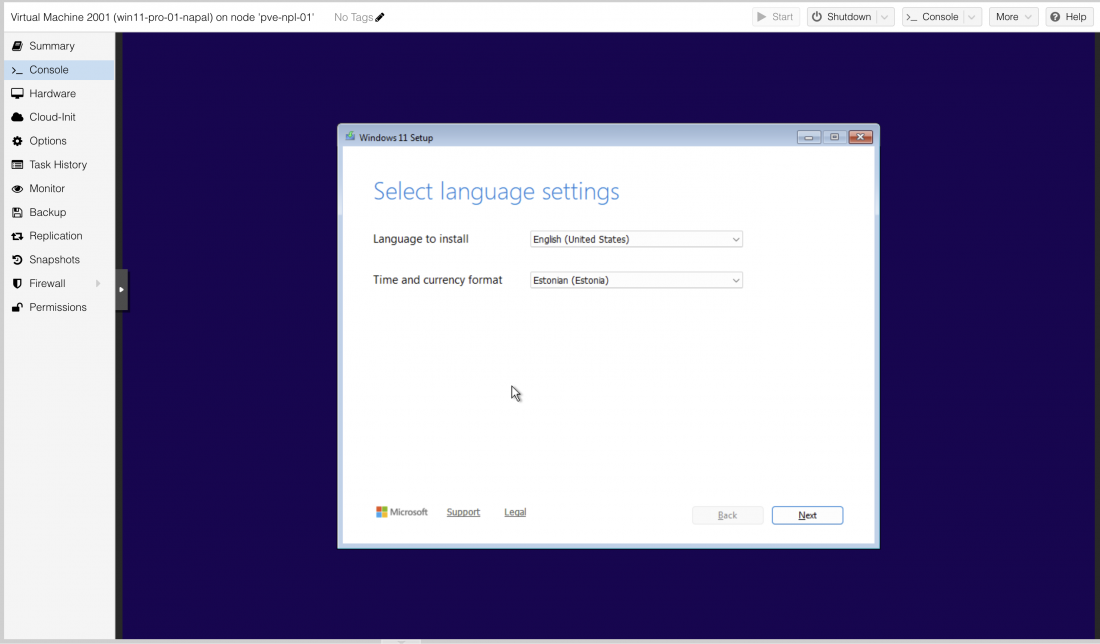Expand the Firewall submenu arrow
The height and width of the screenshot is (644, 1100).
pos(98,283)
